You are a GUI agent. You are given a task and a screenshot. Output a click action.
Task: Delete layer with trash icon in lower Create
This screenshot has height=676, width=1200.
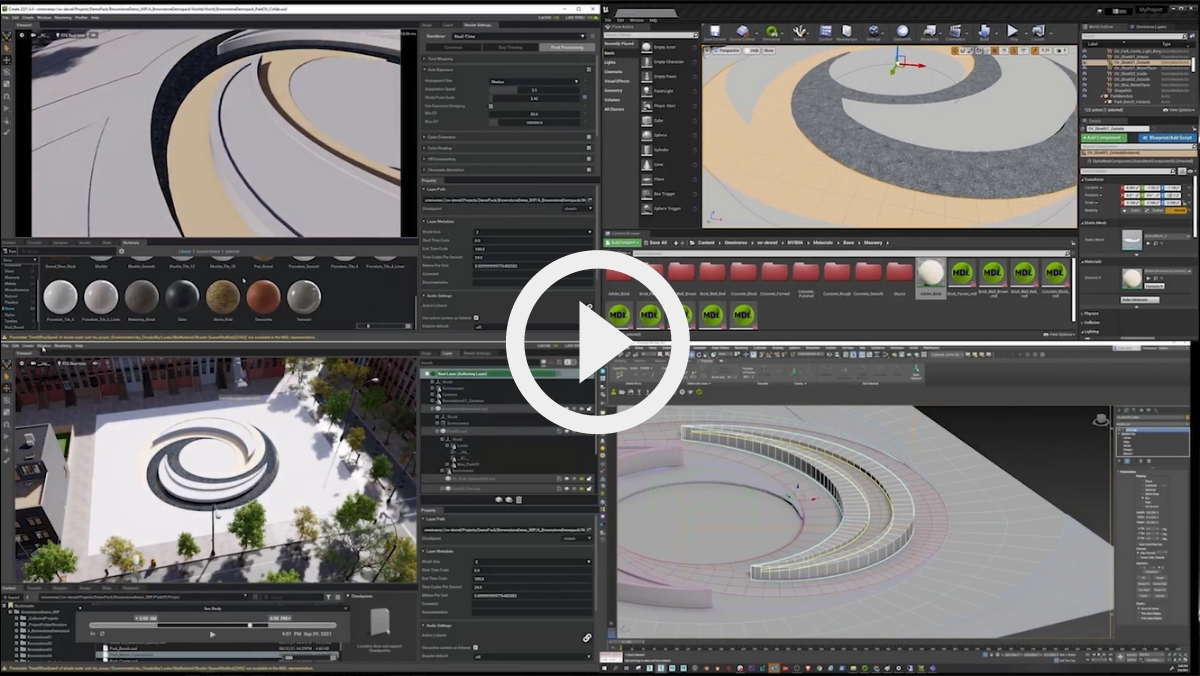coord(519,500)
